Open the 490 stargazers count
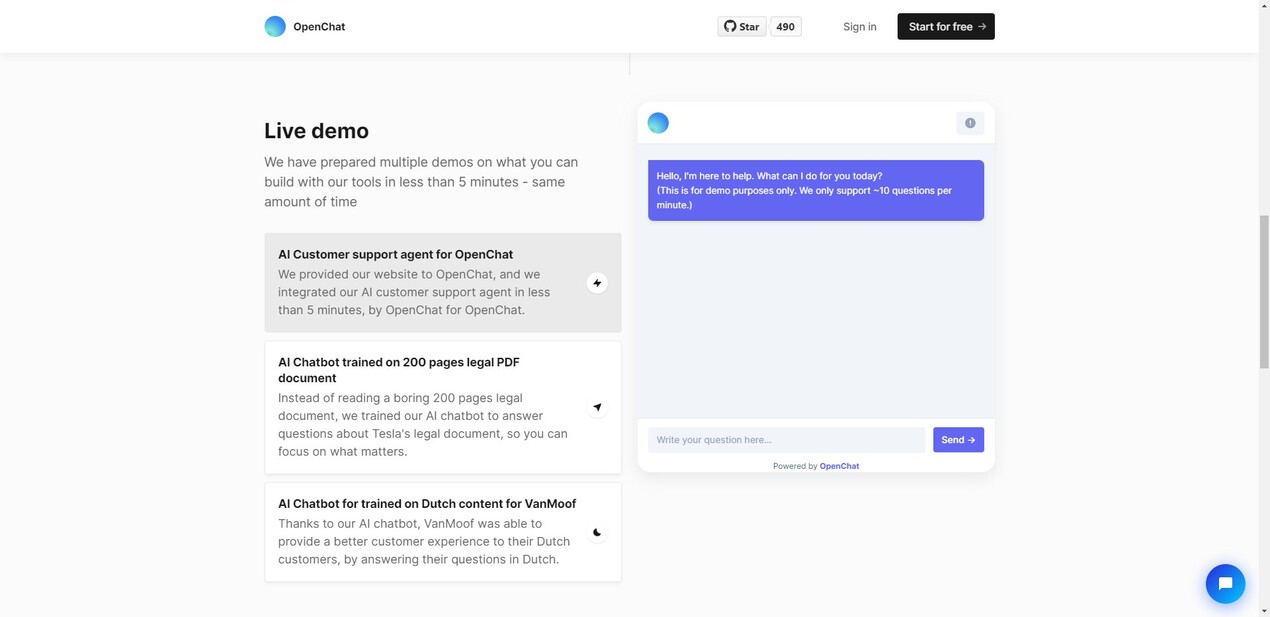The height and width of the screenshot is (617, 1270). coord(786,27)
